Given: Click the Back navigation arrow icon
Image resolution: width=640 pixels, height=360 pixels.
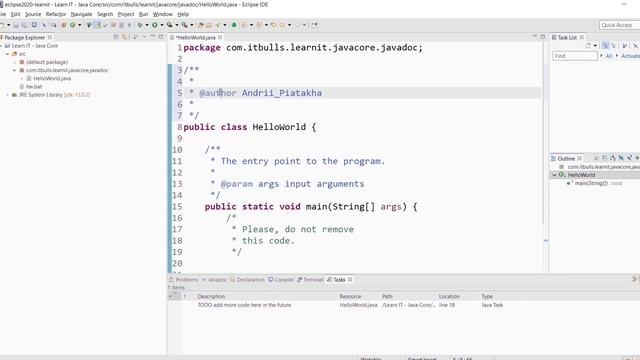Looking at the screenshot, I should coord(282,25).
